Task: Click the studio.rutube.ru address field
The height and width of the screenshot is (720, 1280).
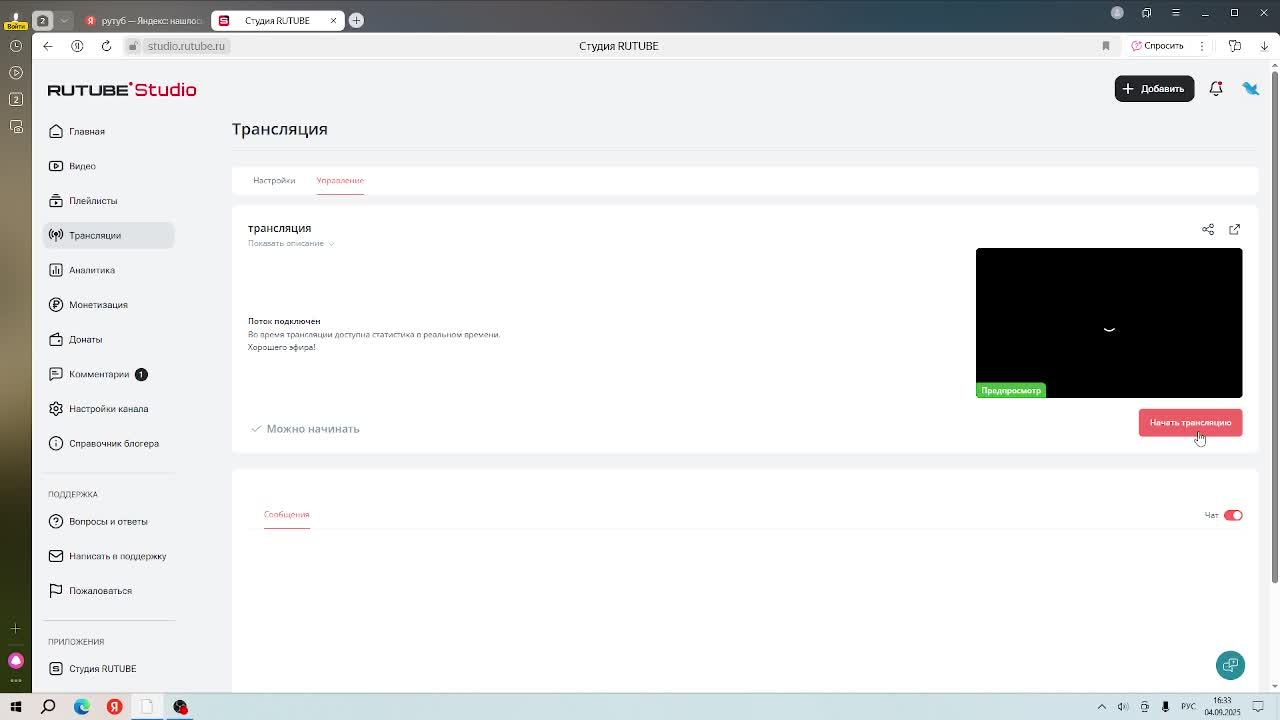Action: pos(186,46)
